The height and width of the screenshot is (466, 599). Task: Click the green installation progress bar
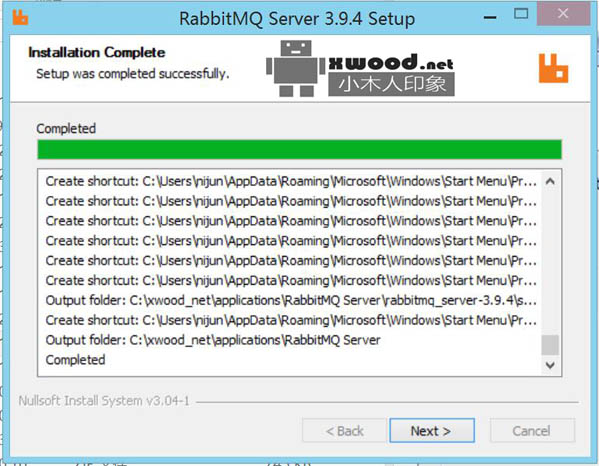tap(300, 149)
